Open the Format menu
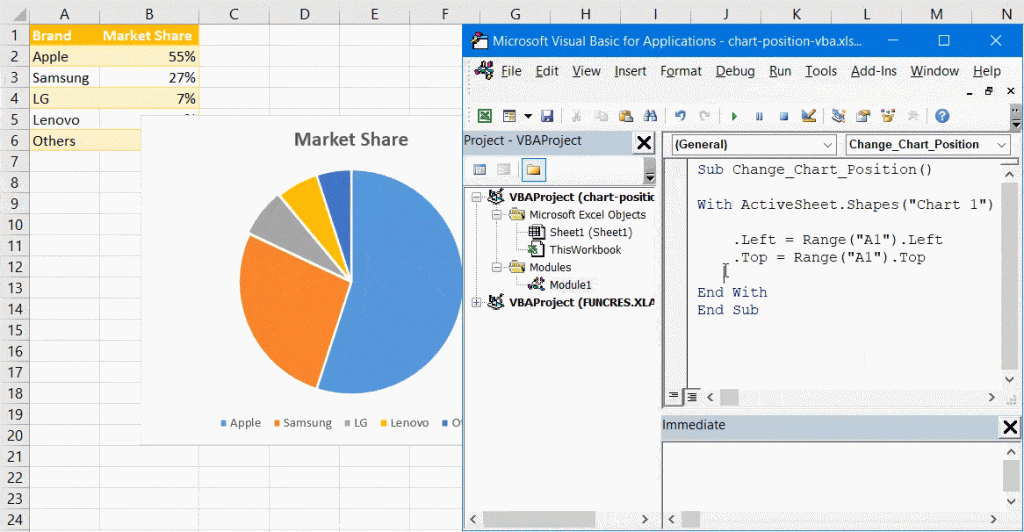 (680, 71)
